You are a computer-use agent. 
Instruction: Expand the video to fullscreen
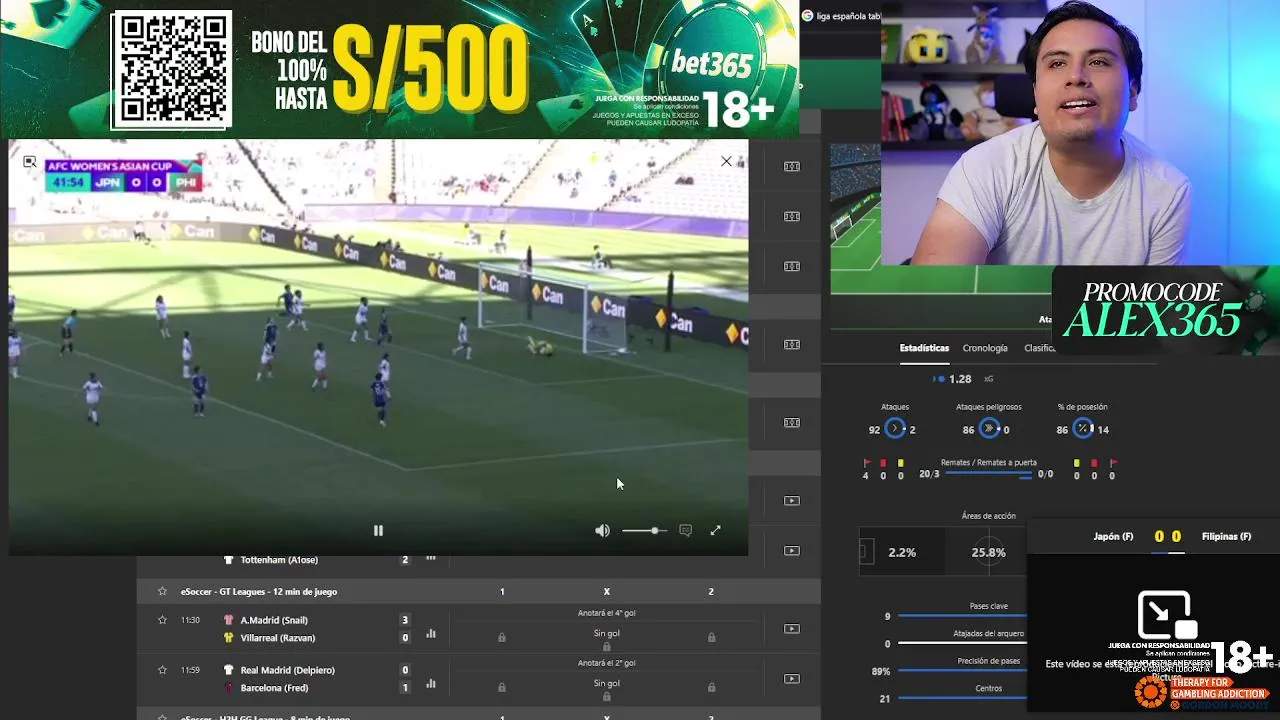[x=715, y=531]
